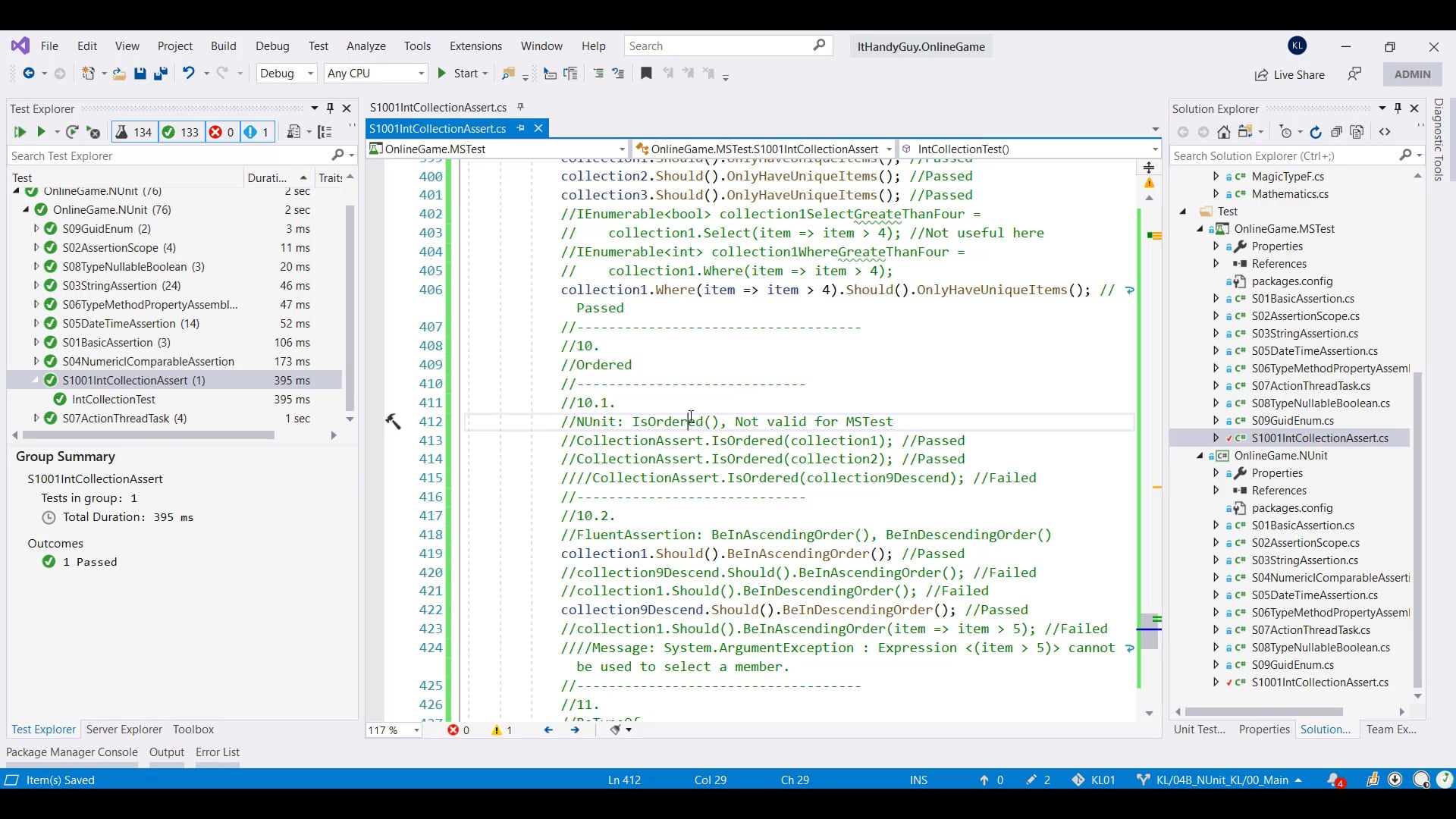Switch to the Server Explorer tab
The height and width of the screenshot is (819, 1456).
point(124,730)
